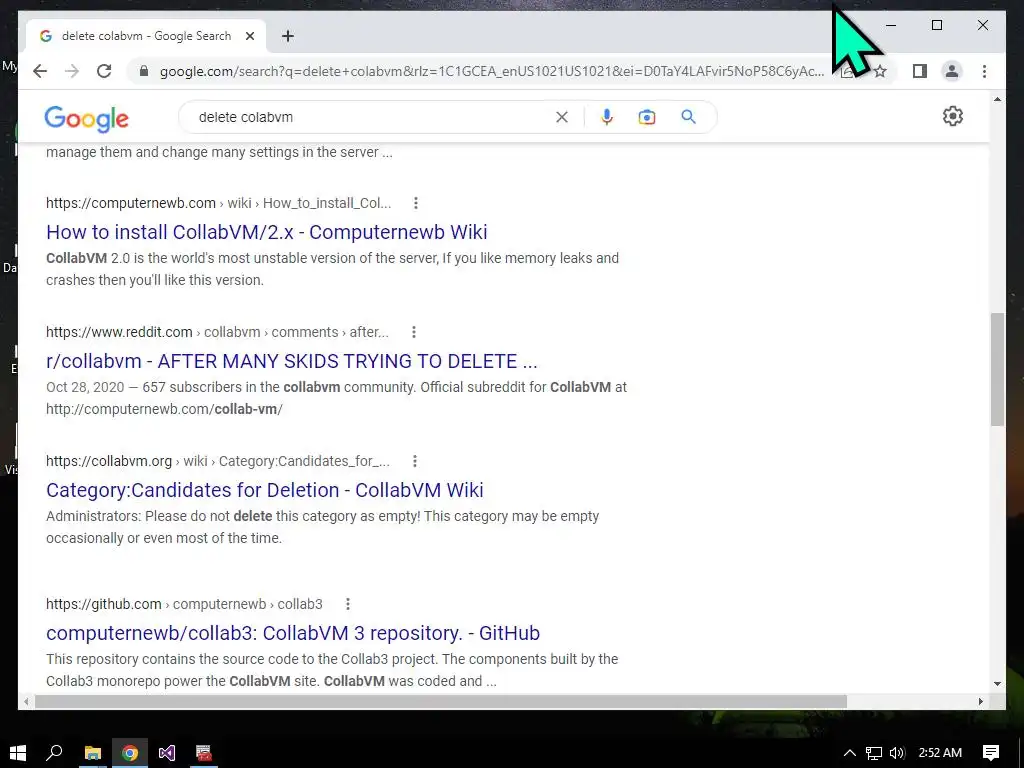Show hidden system tray icons
Screen dimensions: 1024x768
coord(850,753)
